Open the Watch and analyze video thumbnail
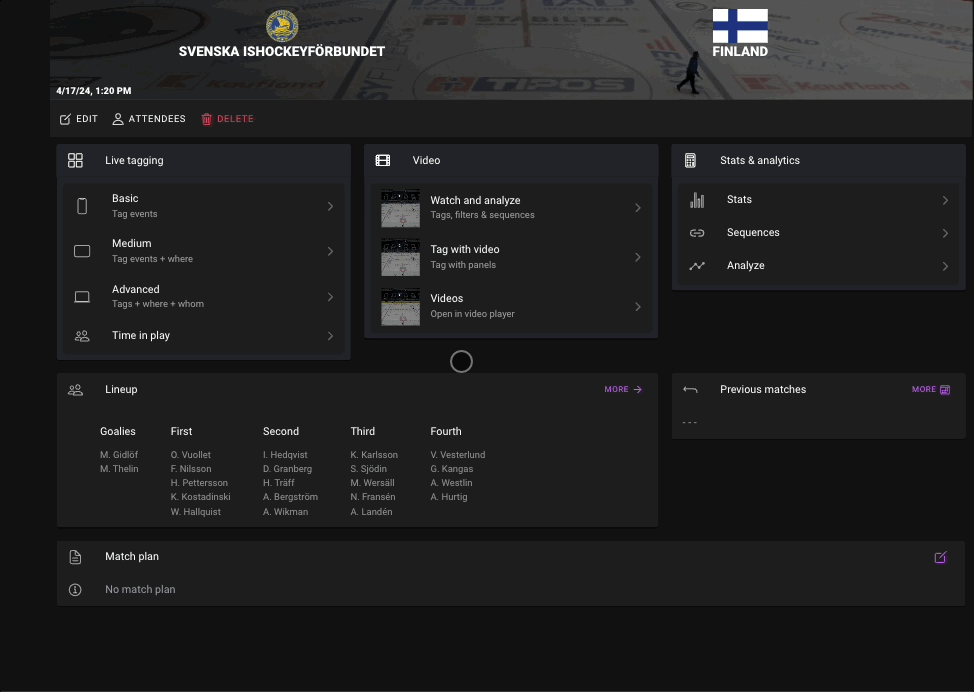Viewport: 974px width, 692px height. click(400, 208)
